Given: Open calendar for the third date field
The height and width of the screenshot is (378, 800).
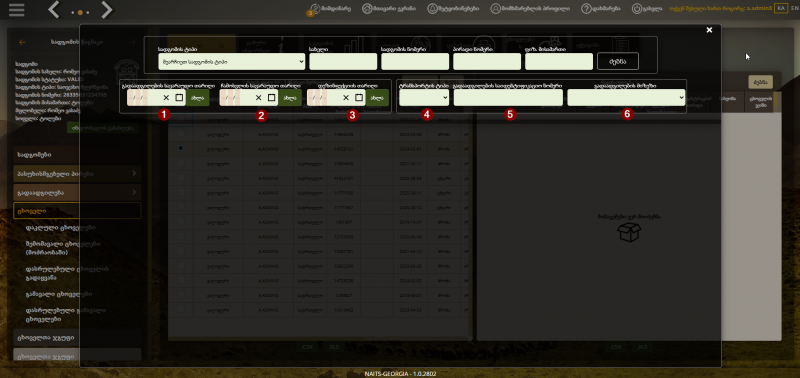Looking at the screenshot, I should click(x=359, y=97).
